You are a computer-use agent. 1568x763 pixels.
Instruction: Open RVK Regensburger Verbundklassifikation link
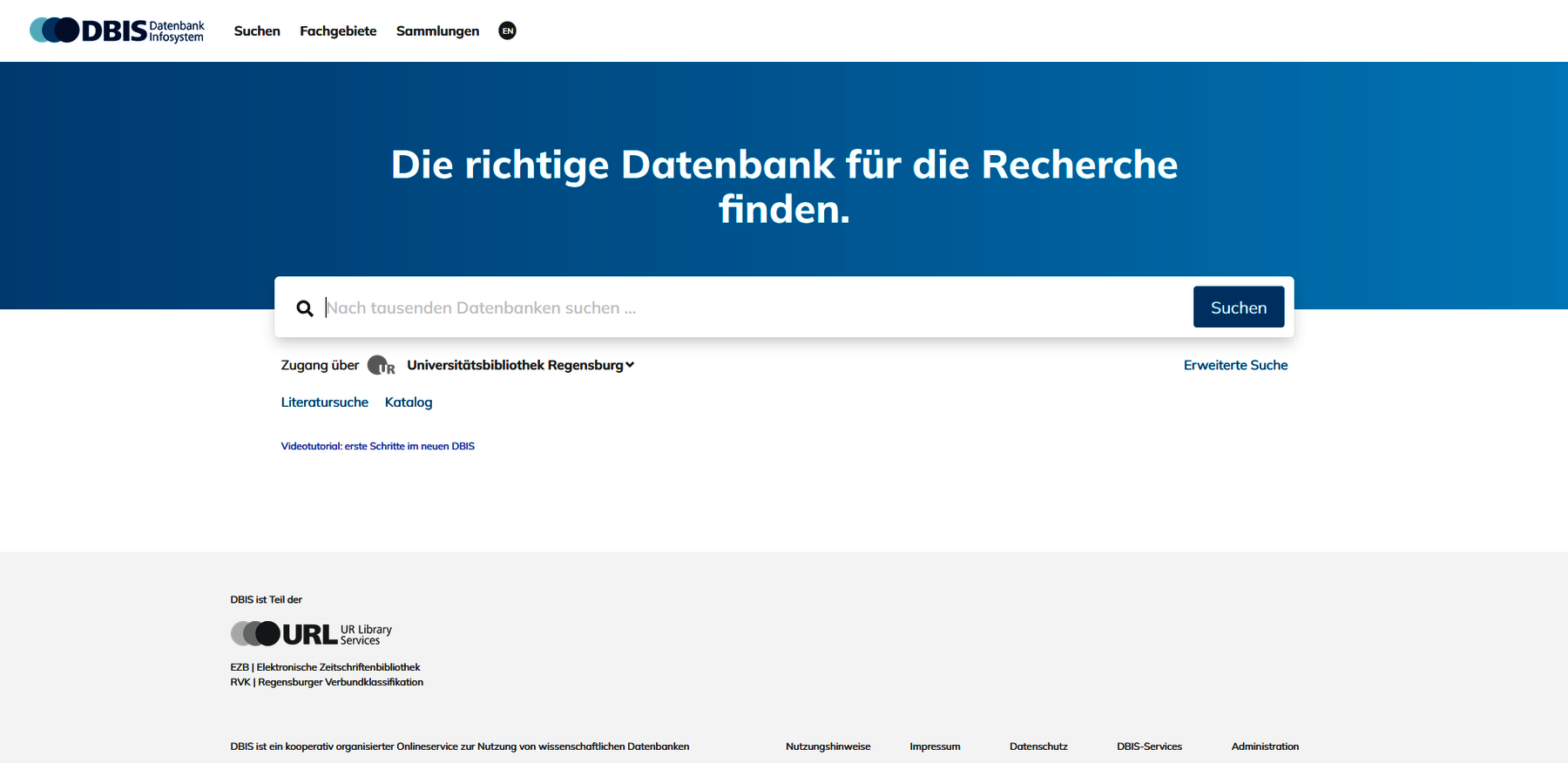click(x=327, y=682)
